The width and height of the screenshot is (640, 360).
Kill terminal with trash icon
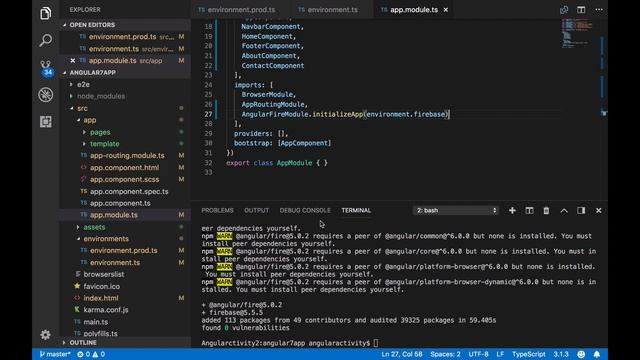[546, 211]
